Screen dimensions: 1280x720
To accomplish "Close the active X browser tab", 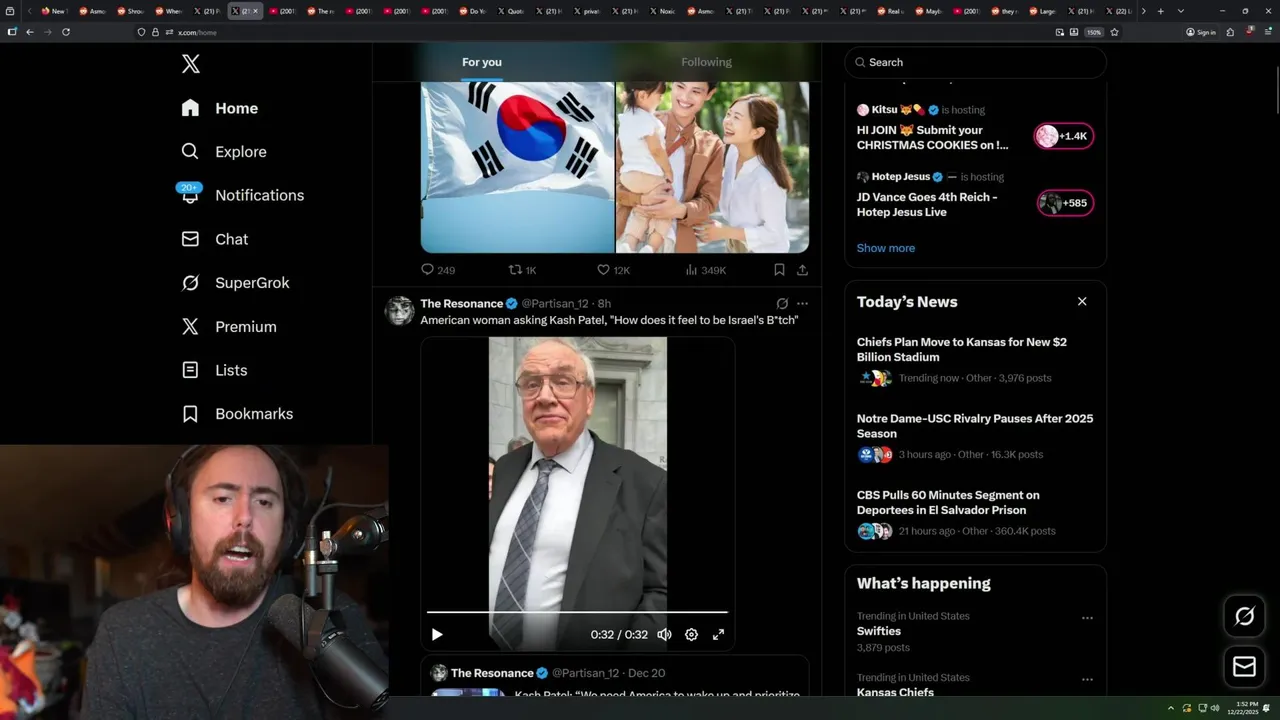I will pyautogui.click(x=255, y=11).
